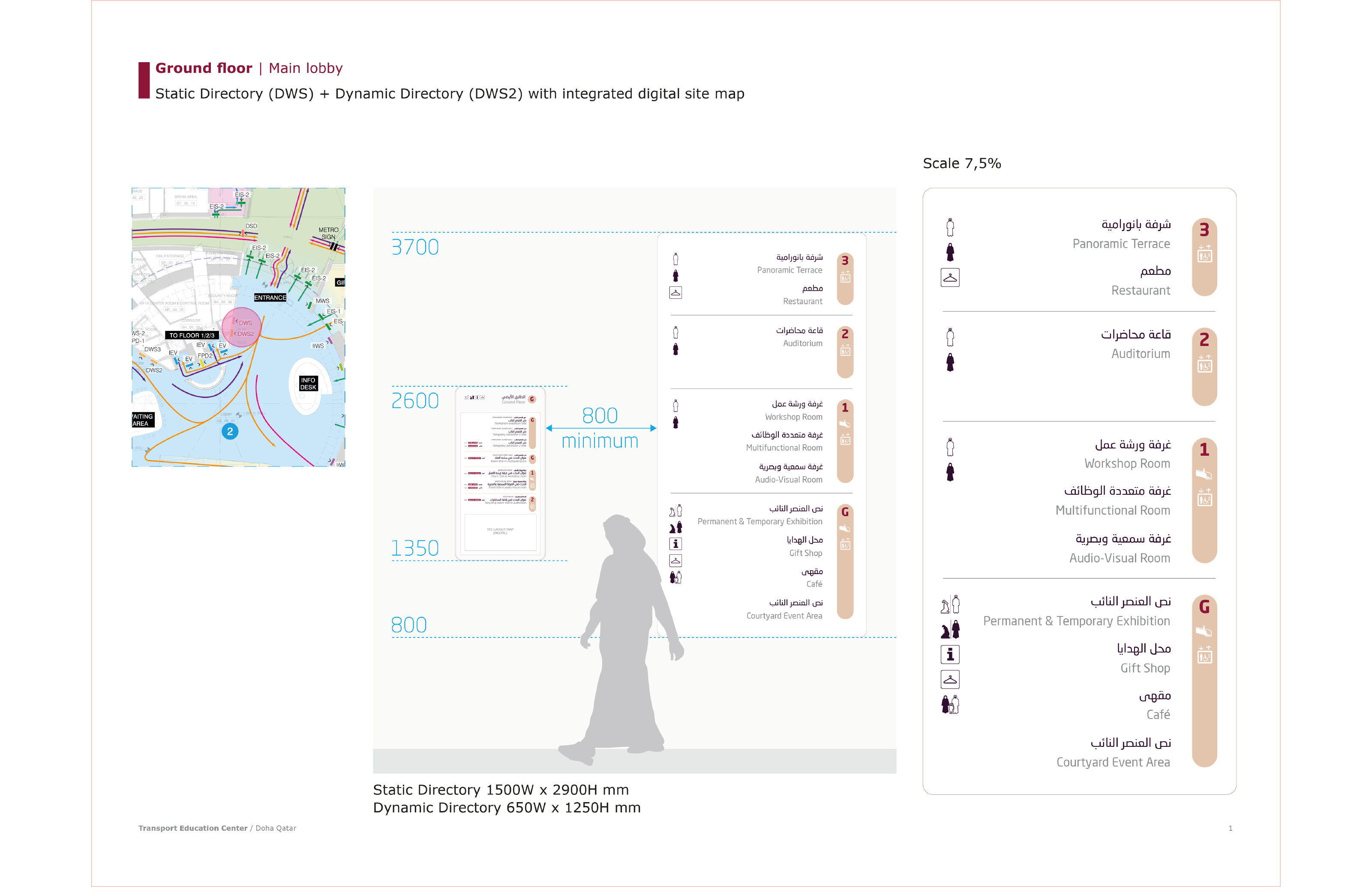Image resolution: width=1372 pixels, height=887 pixels.
Task: Click the pink DWS location circle on the site map
Action: pos(242,327)
